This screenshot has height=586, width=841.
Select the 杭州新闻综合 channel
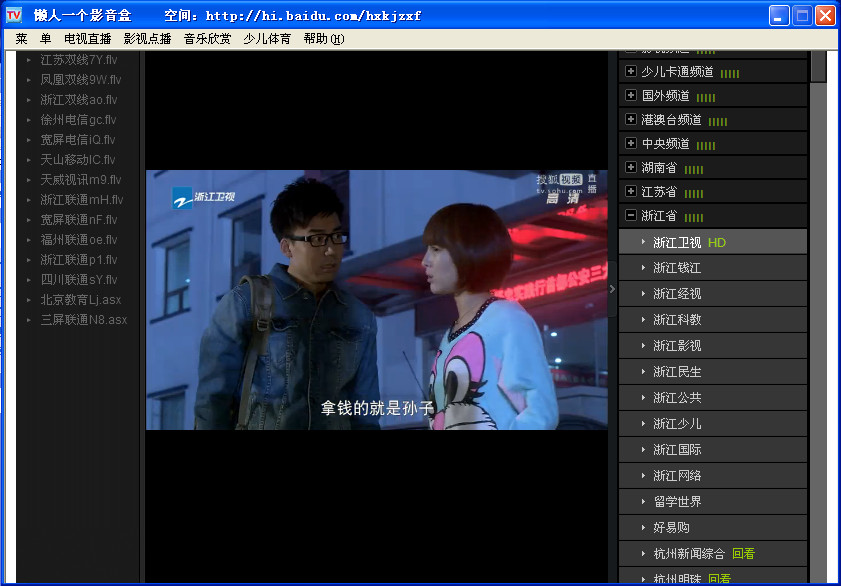(x=713, y=554)
